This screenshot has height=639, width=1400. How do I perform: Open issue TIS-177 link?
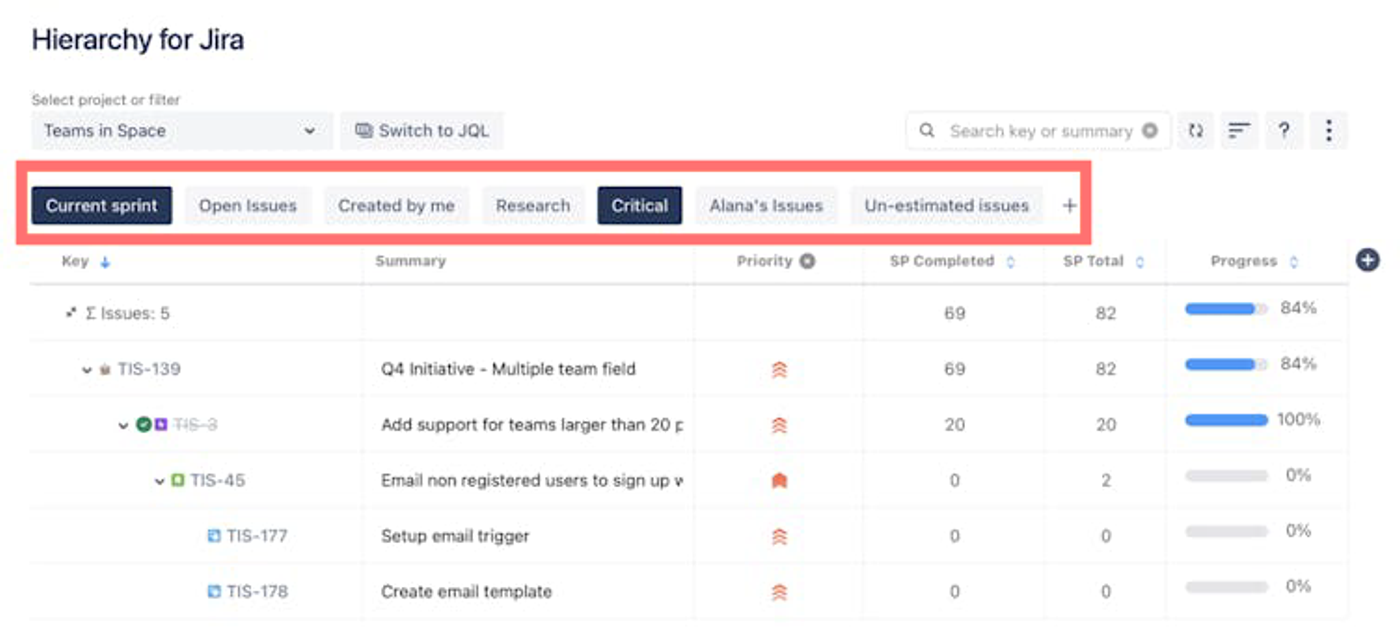(x=257, y=536)
